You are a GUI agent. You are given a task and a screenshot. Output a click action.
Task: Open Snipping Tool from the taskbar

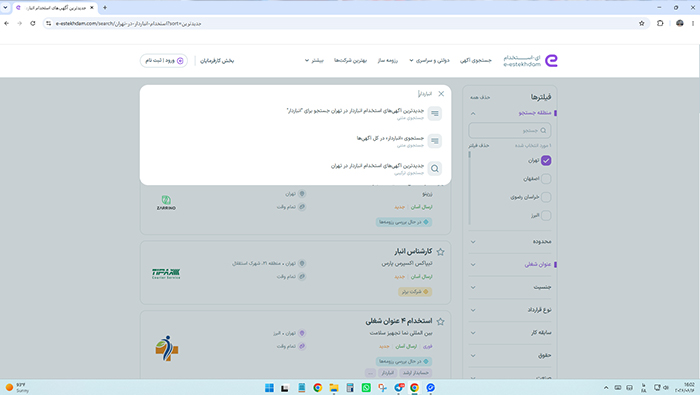(x=382, y=387)
